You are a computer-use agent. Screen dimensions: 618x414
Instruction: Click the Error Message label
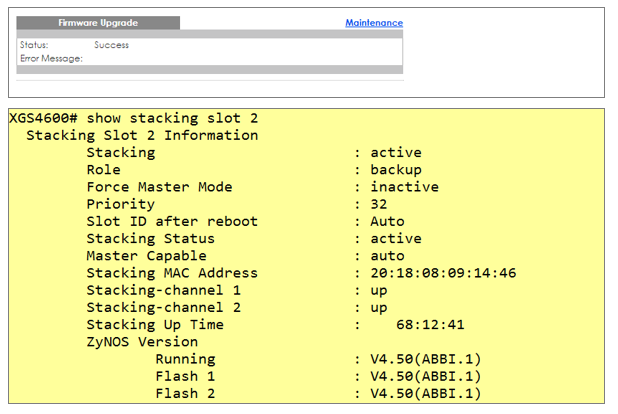pos(51,58)
